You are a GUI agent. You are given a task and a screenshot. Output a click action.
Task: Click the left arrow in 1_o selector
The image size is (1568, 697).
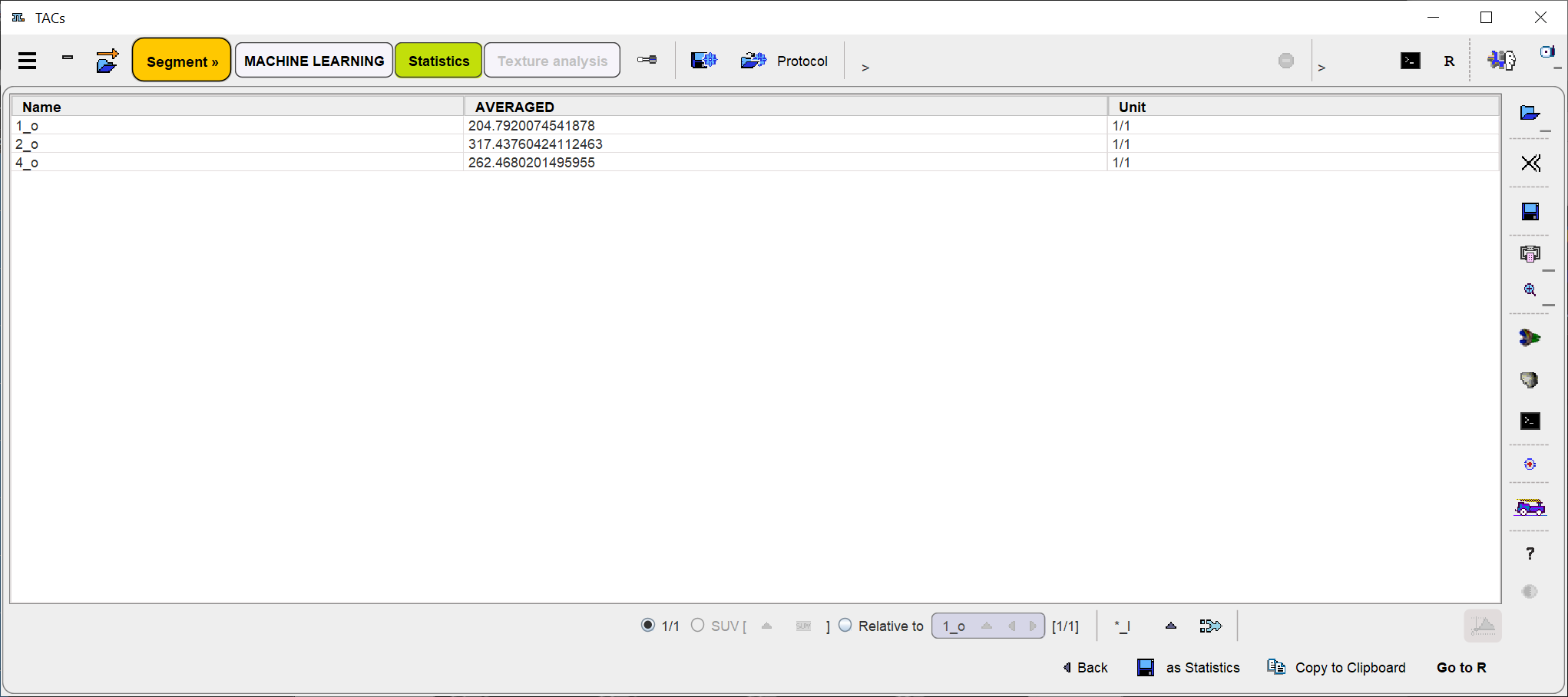point(1012,626)
